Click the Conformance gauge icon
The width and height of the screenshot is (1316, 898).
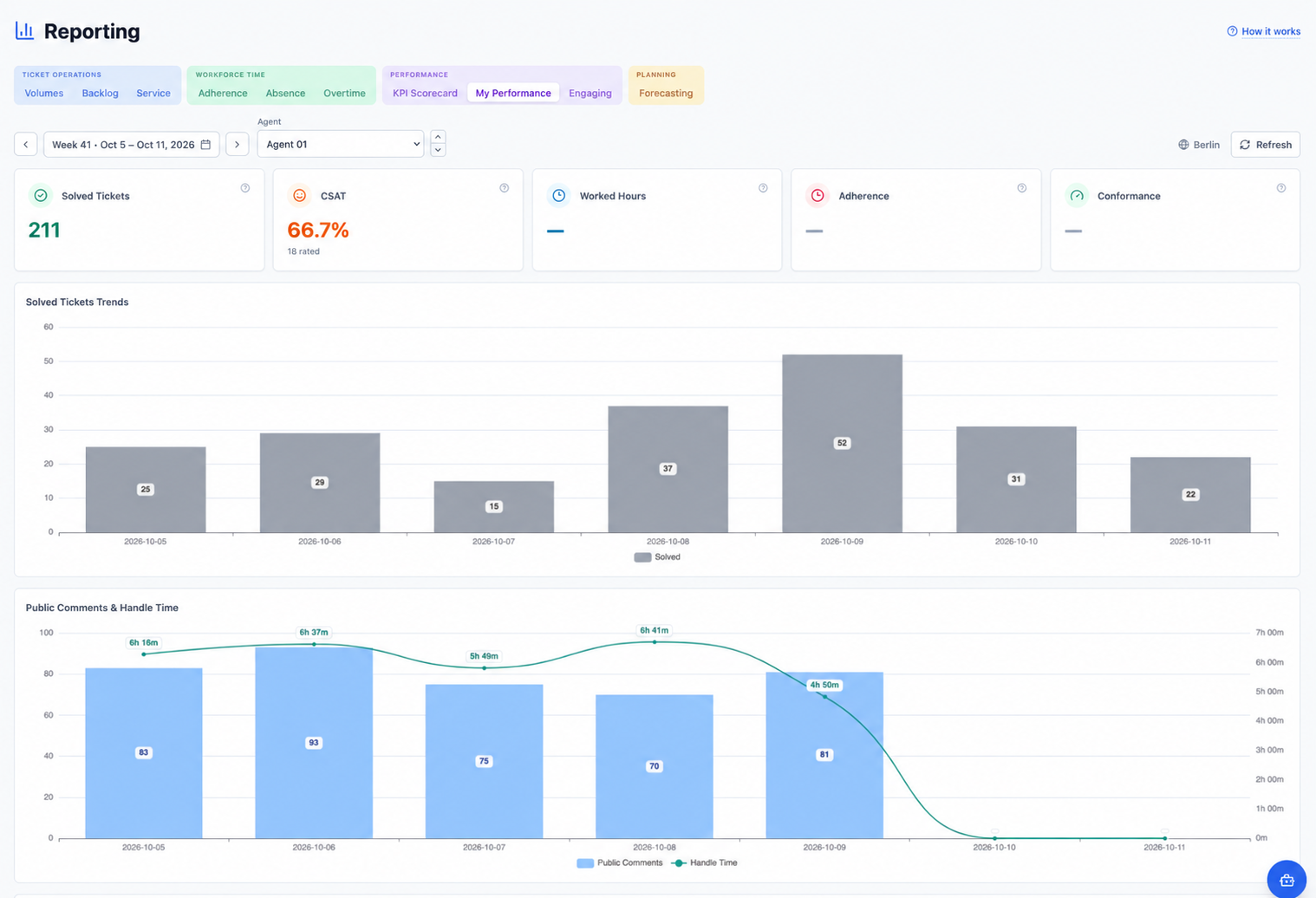click(1077, 196)
